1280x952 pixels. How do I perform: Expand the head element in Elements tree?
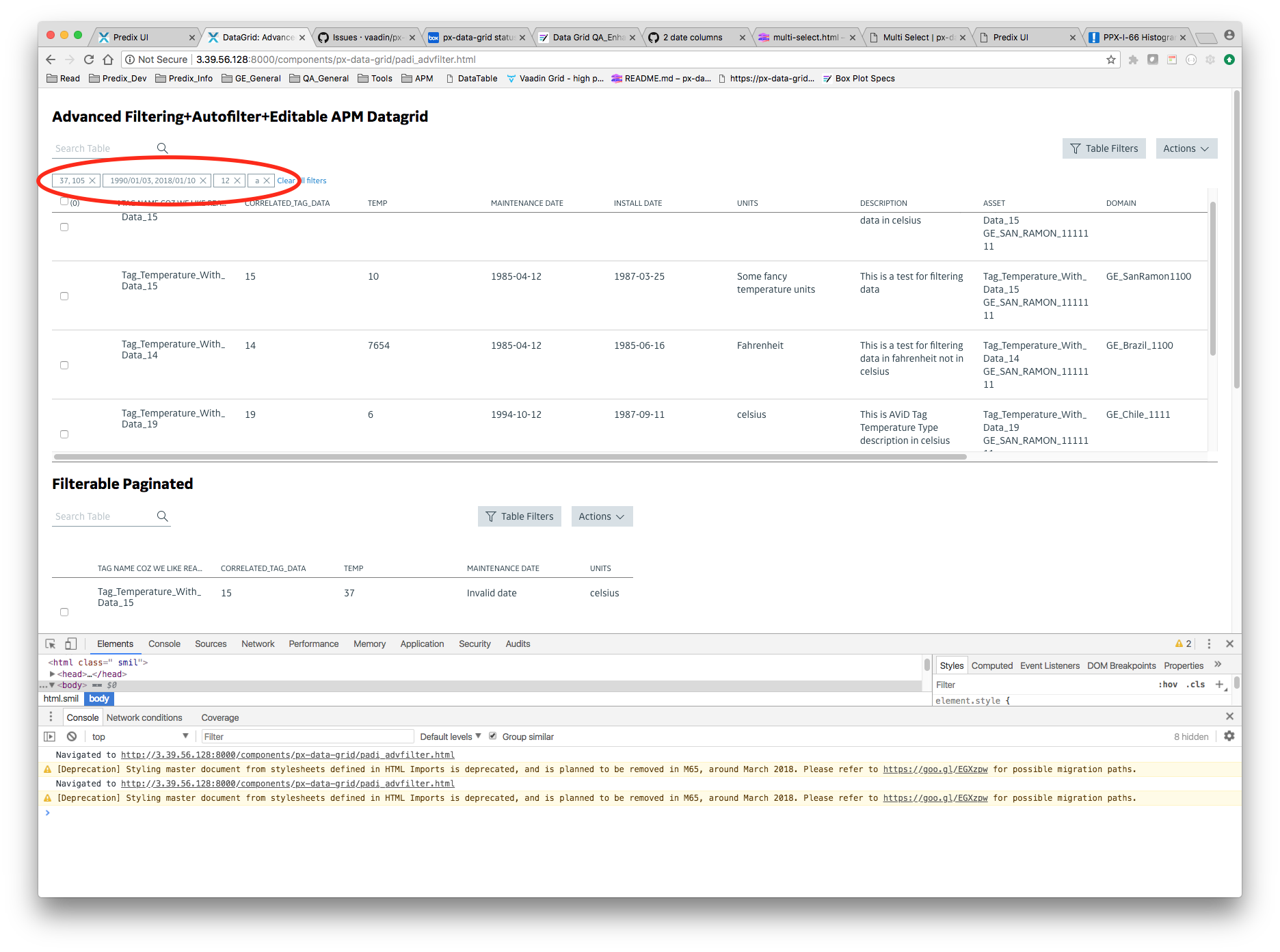(53, 674)
